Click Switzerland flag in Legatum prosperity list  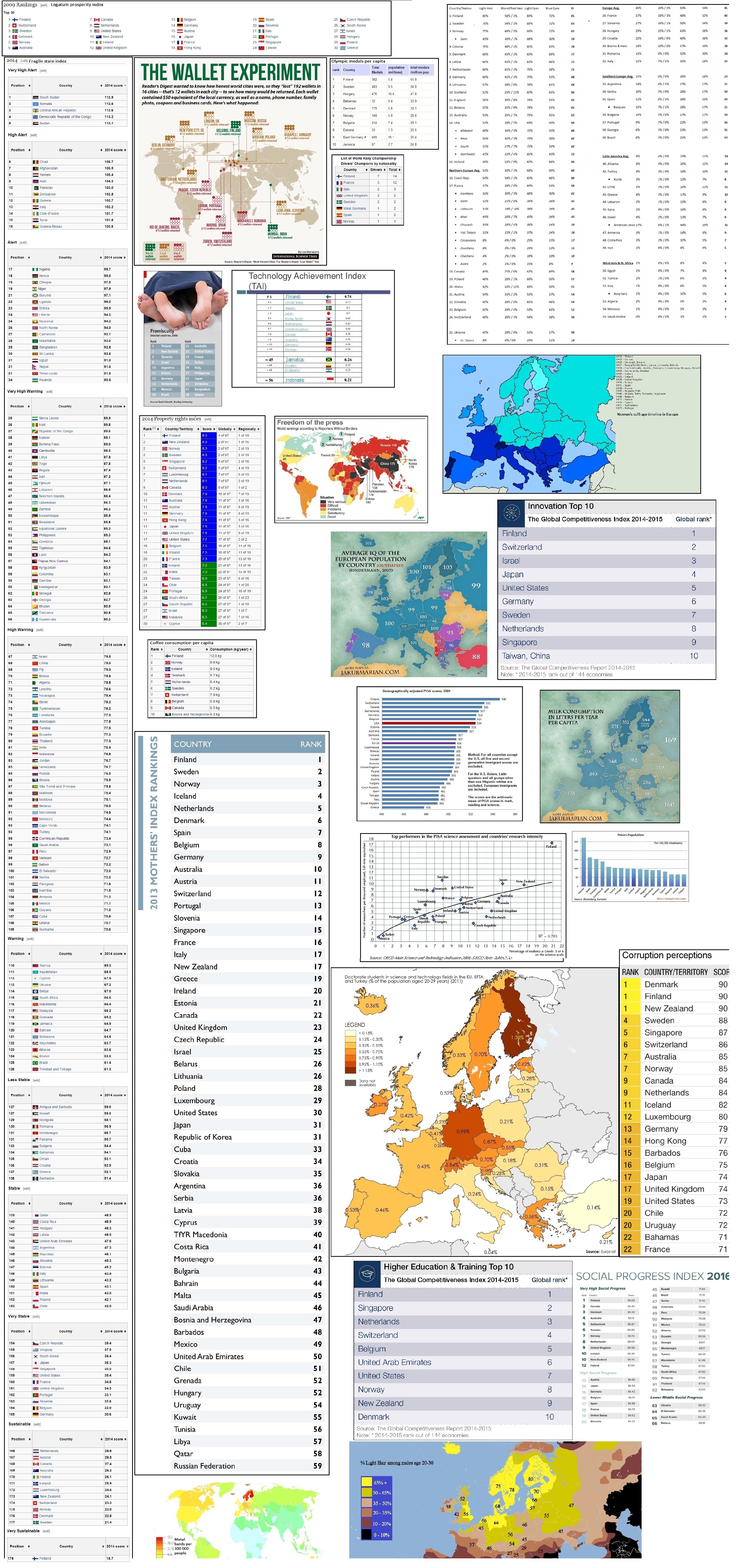coord(15,26)
